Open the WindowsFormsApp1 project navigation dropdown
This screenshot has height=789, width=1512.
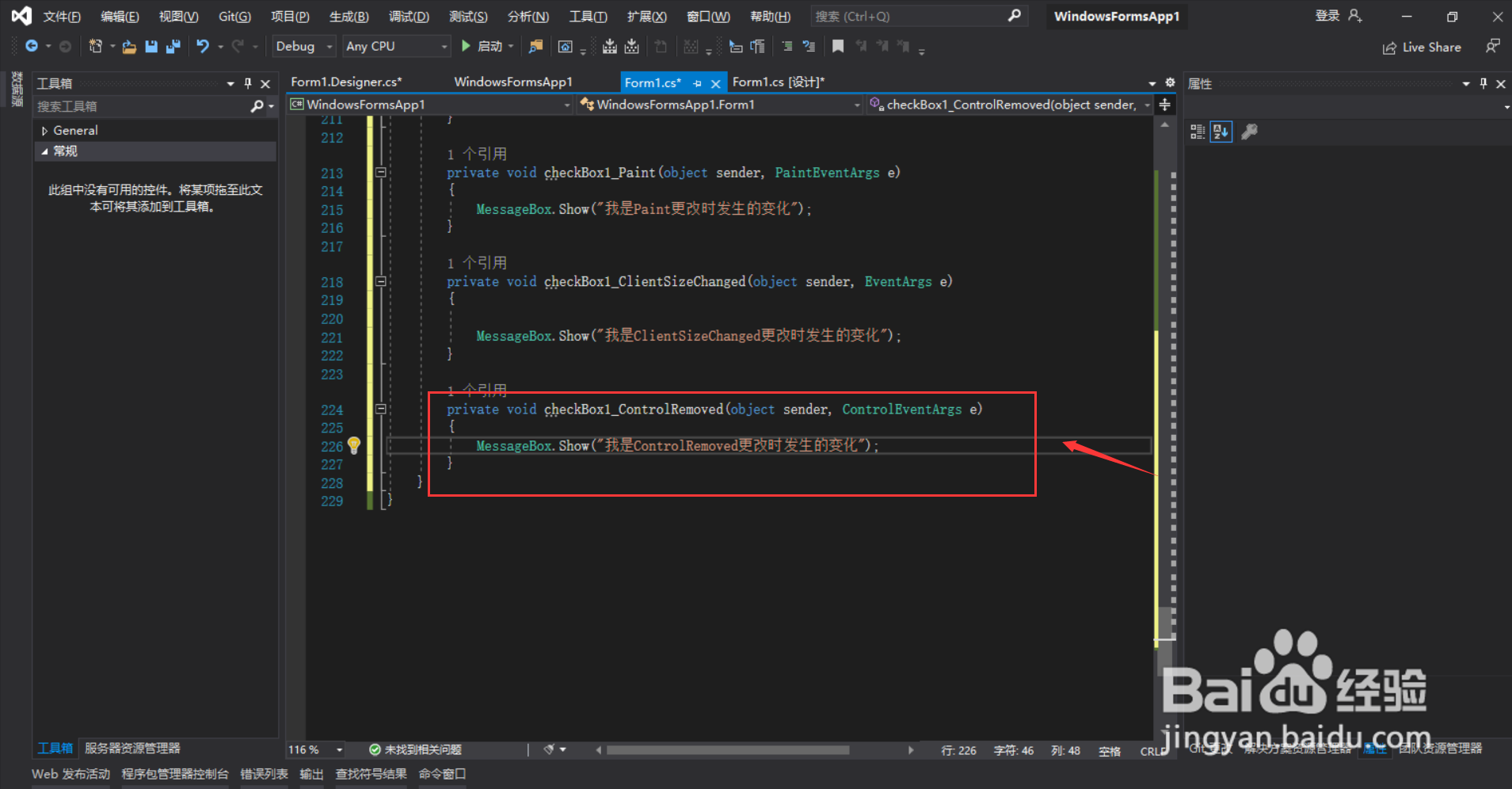point(430,105)
